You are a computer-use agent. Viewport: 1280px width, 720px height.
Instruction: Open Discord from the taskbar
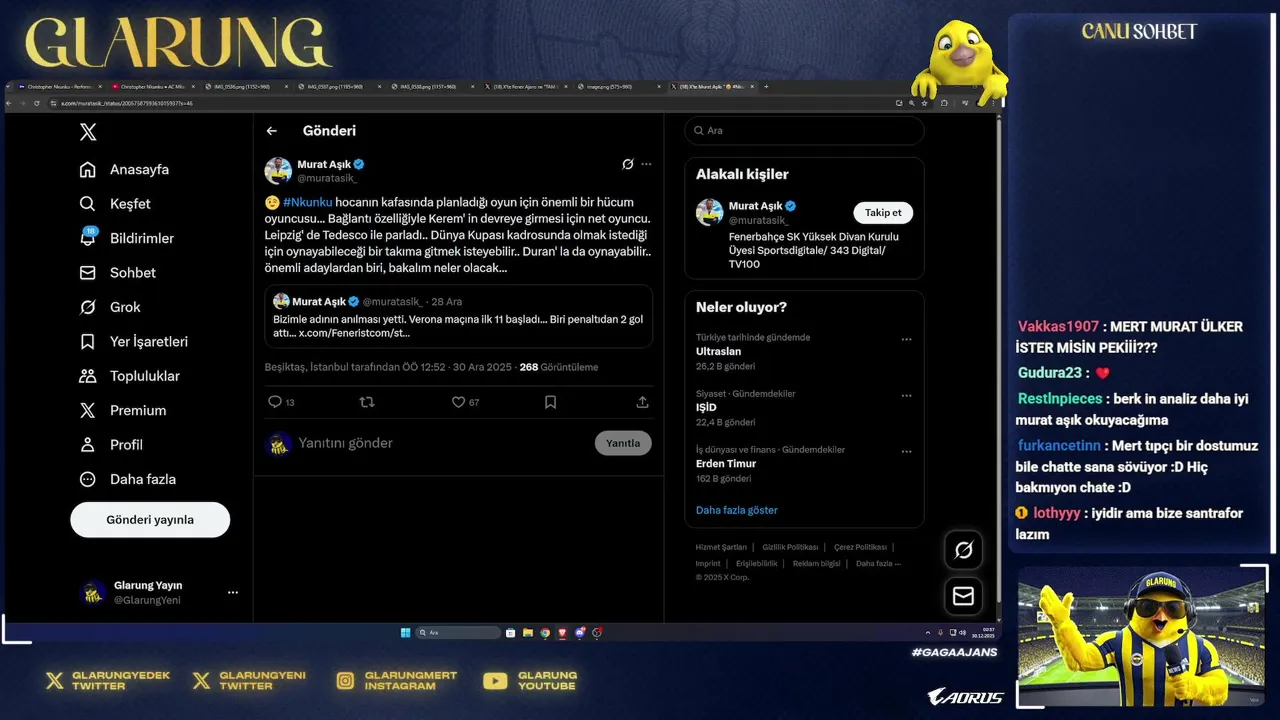(580, 632)
